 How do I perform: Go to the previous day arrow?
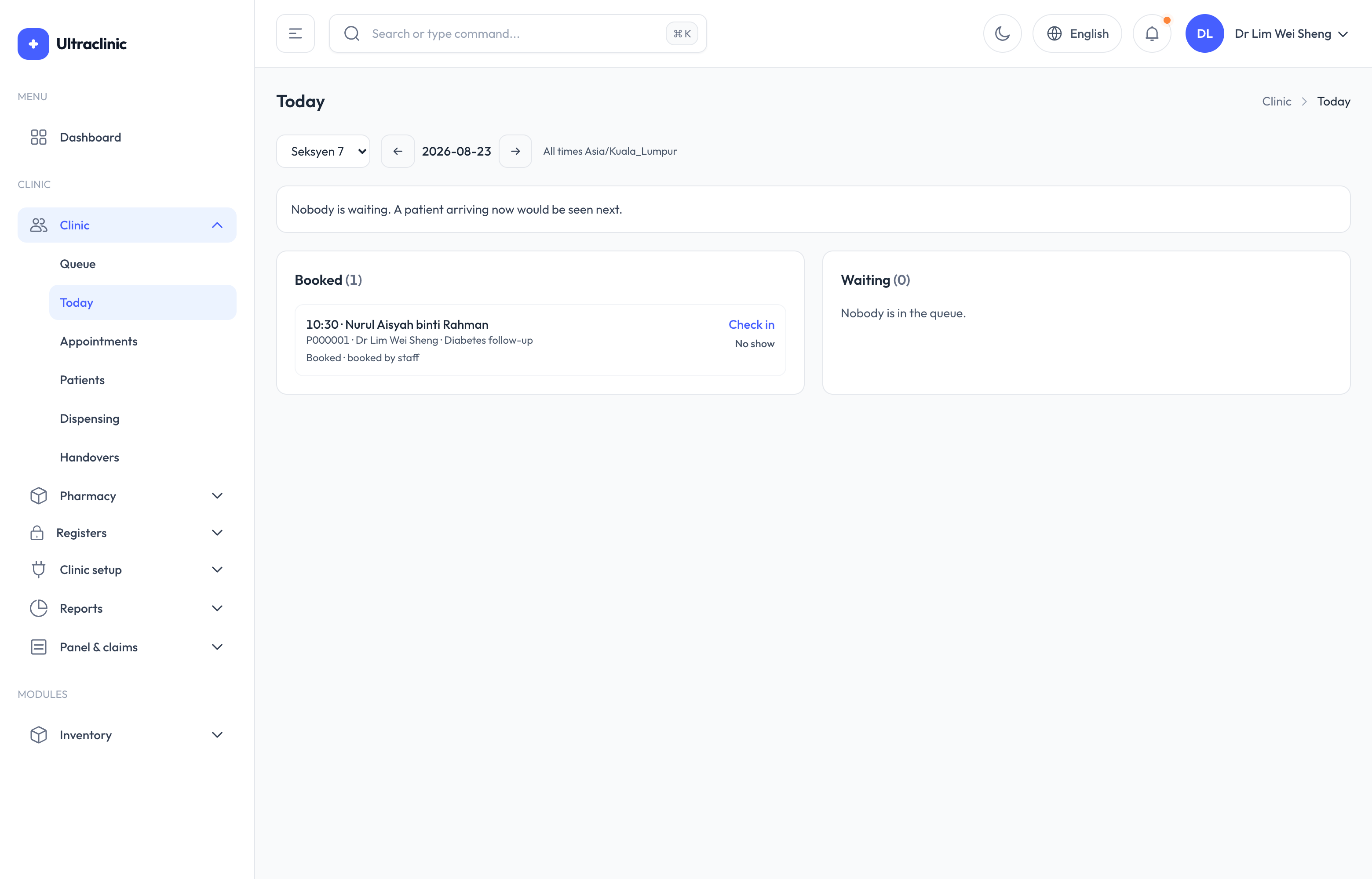tap(398, 151)
